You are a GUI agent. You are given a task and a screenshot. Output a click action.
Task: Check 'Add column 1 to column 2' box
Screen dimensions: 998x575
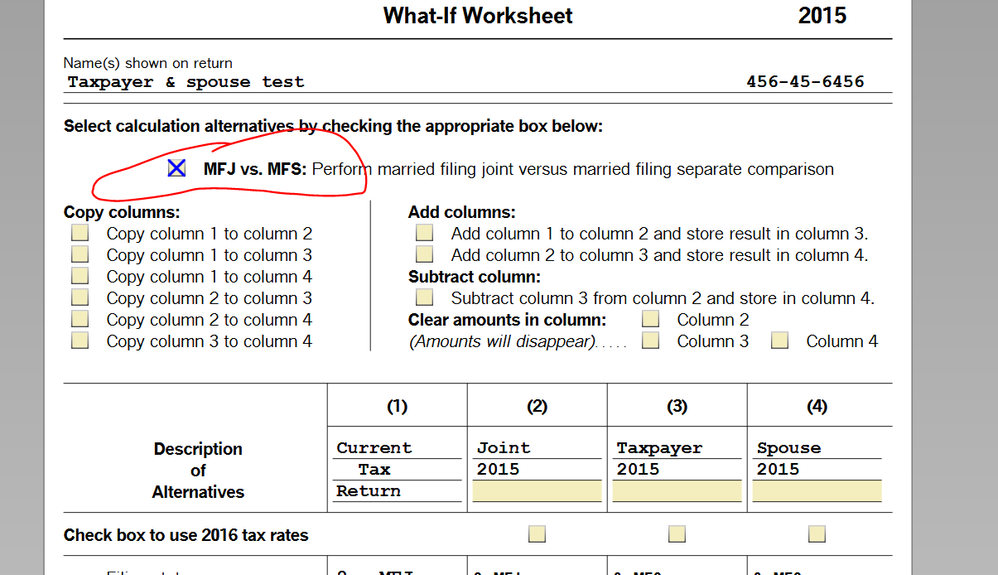[x=425, y=233]
